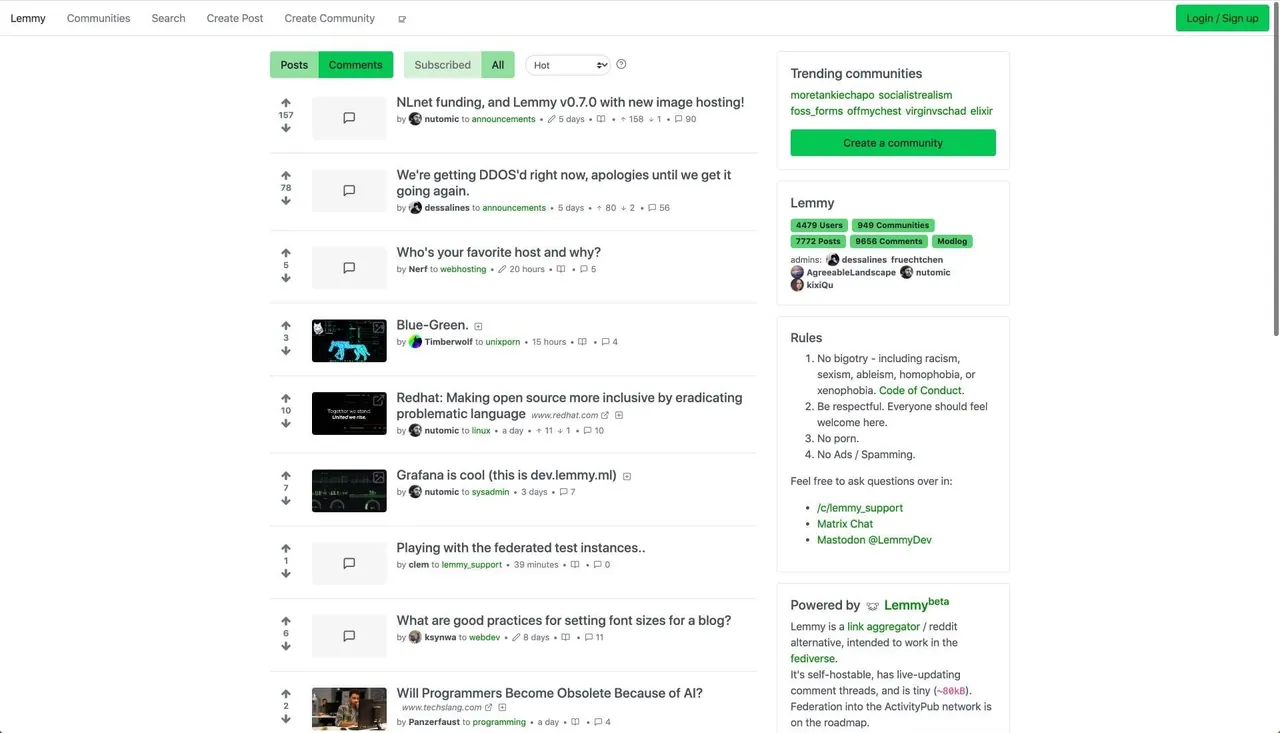The width and height of the screenshot is (1280, 733).
Task: Expand the Grafana is cool image
Action: tap(627, 476)
